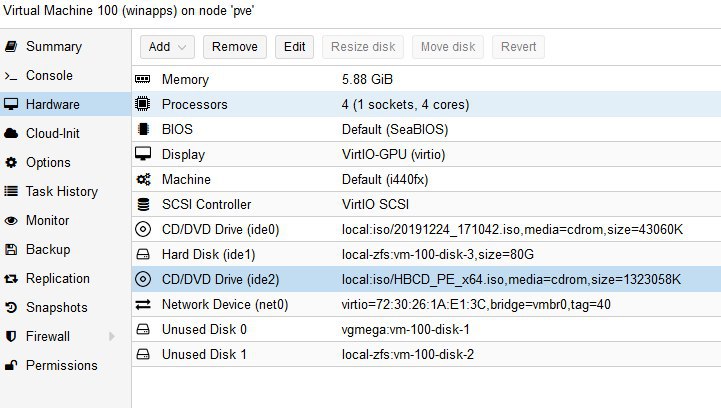The image size is (721, 408).
Task: Select the CD/DVD Drive (ide0) disc icon
Action: point(143,229)
